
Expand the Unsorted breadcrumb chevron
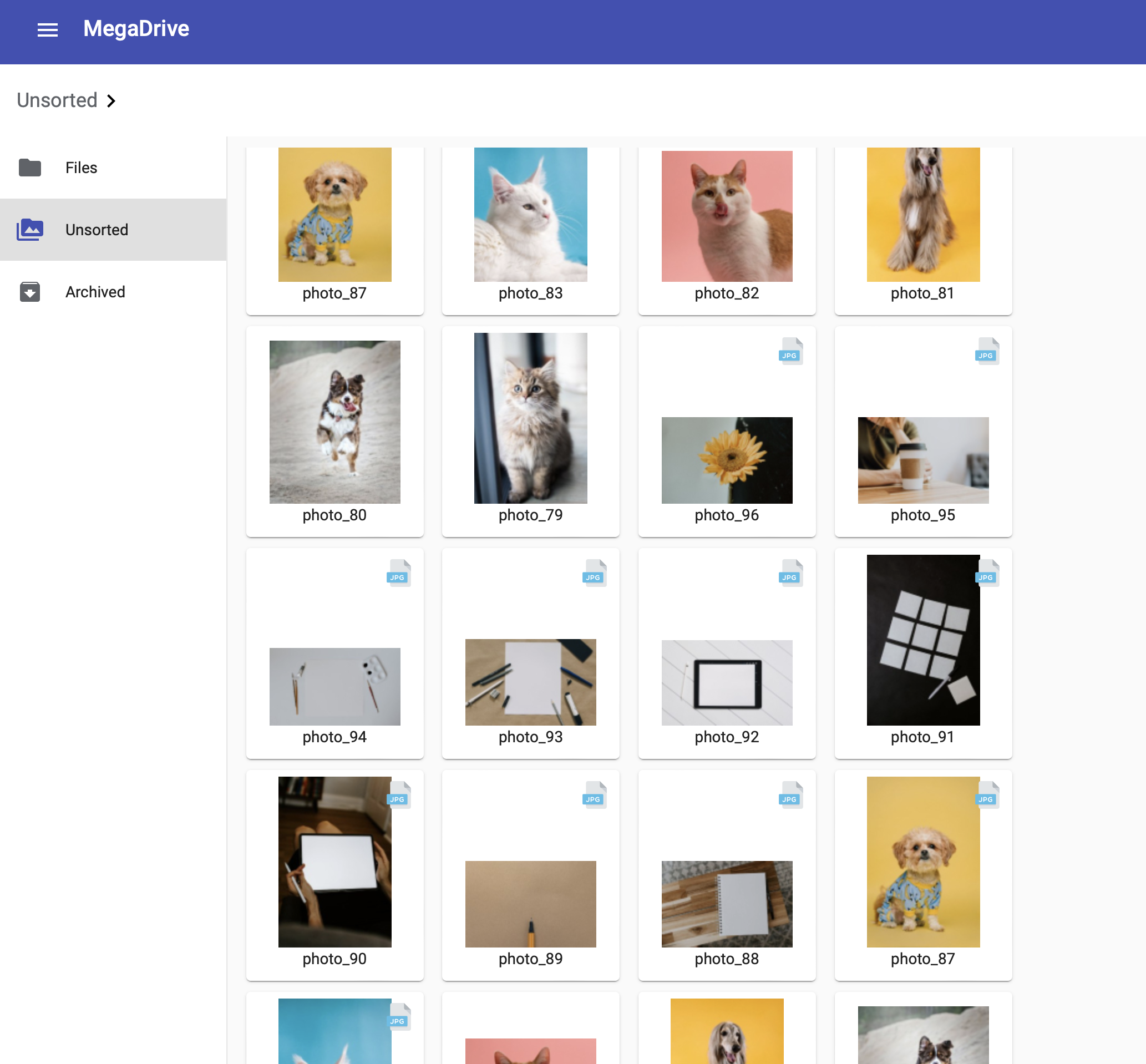coord(111,102)
